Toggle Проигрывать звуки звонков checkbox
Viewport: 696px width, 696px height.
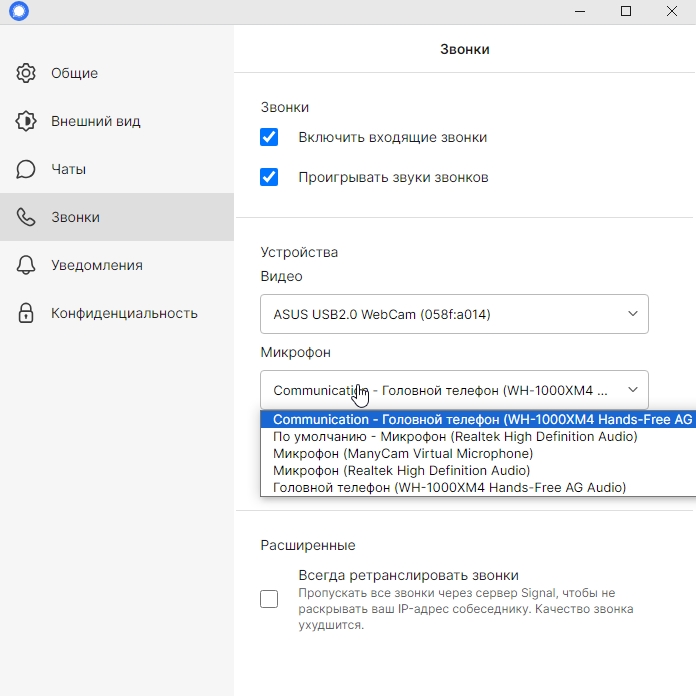coord(269,177)
